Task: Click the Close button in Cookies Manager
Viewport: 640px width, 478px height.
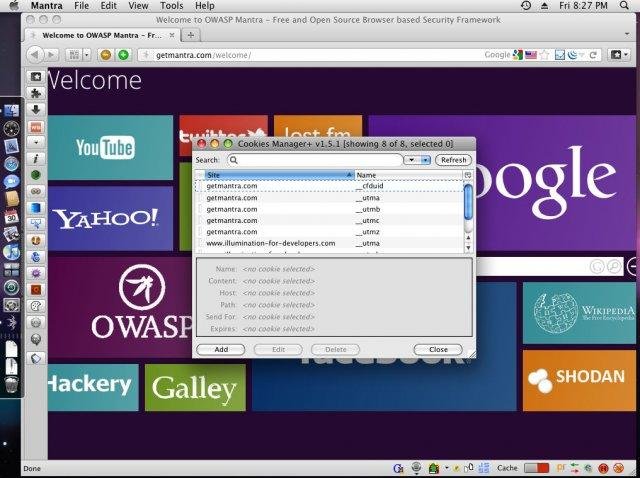Action: click(x=438, y=349)
